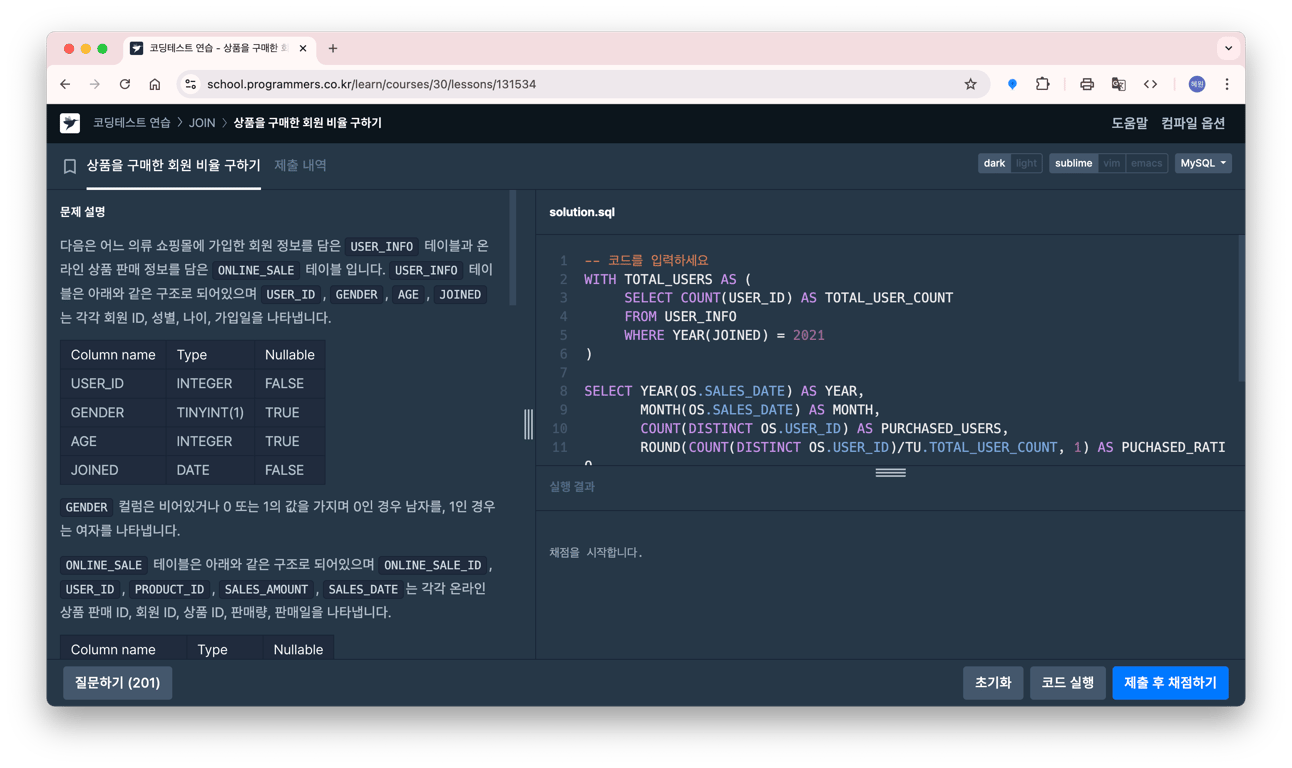Screen dimensions: 1292x768
Task: Open the 컴파일 옵션 menu item
Action: coord(1193,123)
